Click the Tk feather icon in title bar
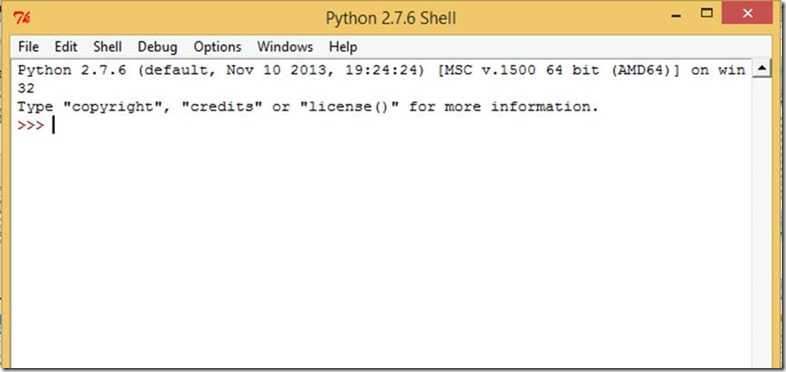Viewport: 786px width, 372px height. click(22, 19)
